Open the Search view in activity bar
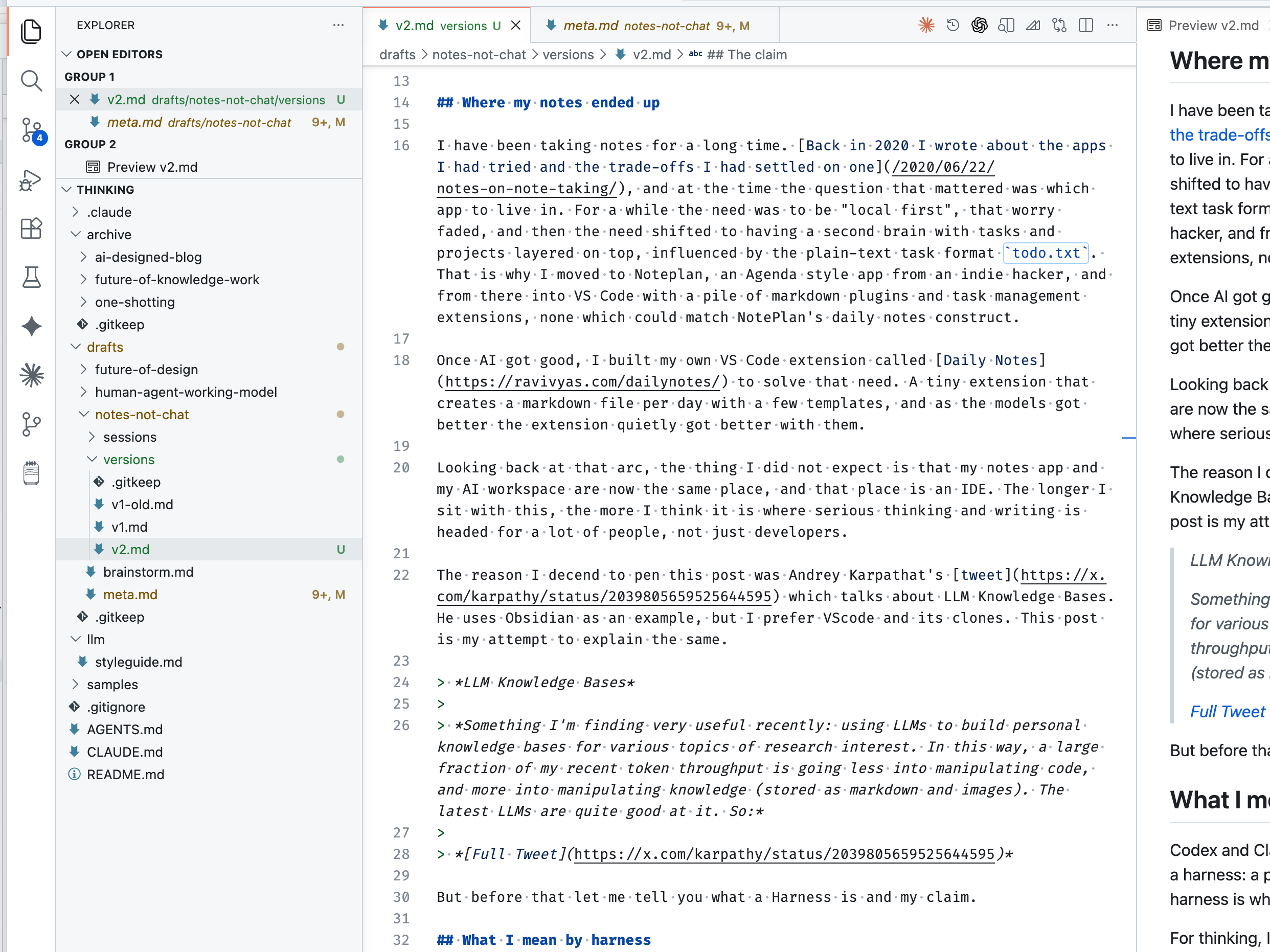Screen dimensions: 1270x952 (x=31, y=80)
